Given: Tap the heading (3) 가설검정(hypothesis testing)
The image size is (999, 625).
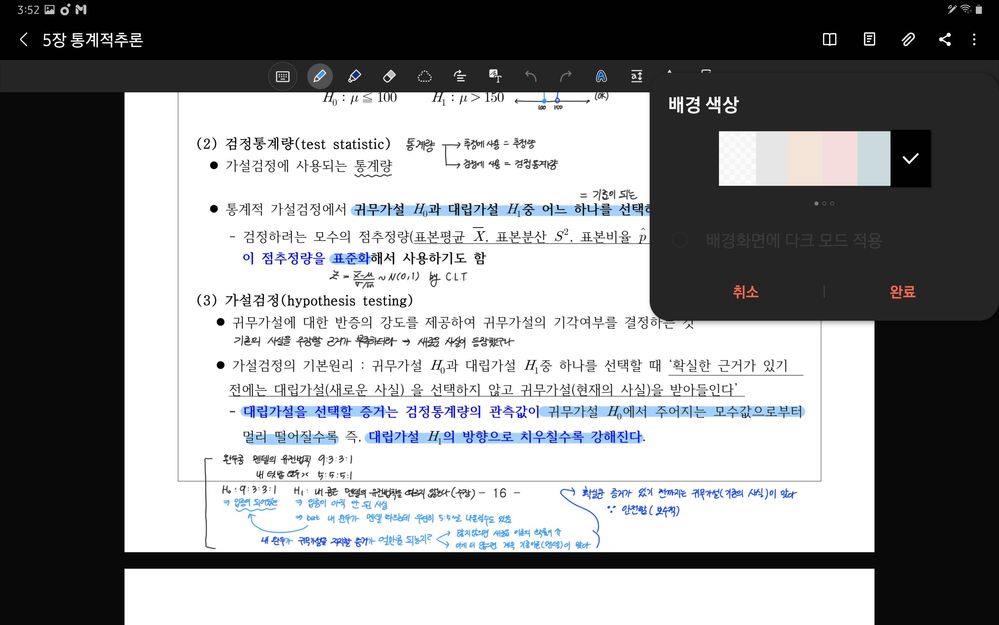Looking at the screenshot, I should coord(305,300).
